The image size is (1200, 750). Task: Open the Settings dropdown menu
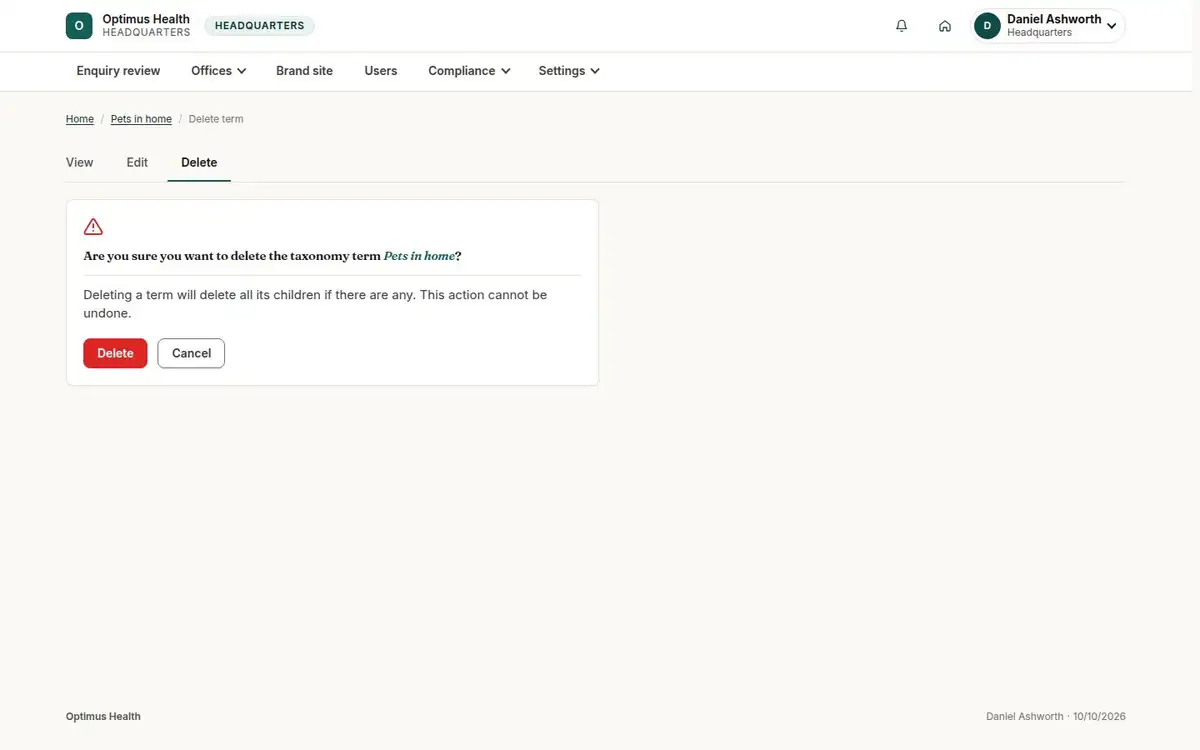point(569,71)
